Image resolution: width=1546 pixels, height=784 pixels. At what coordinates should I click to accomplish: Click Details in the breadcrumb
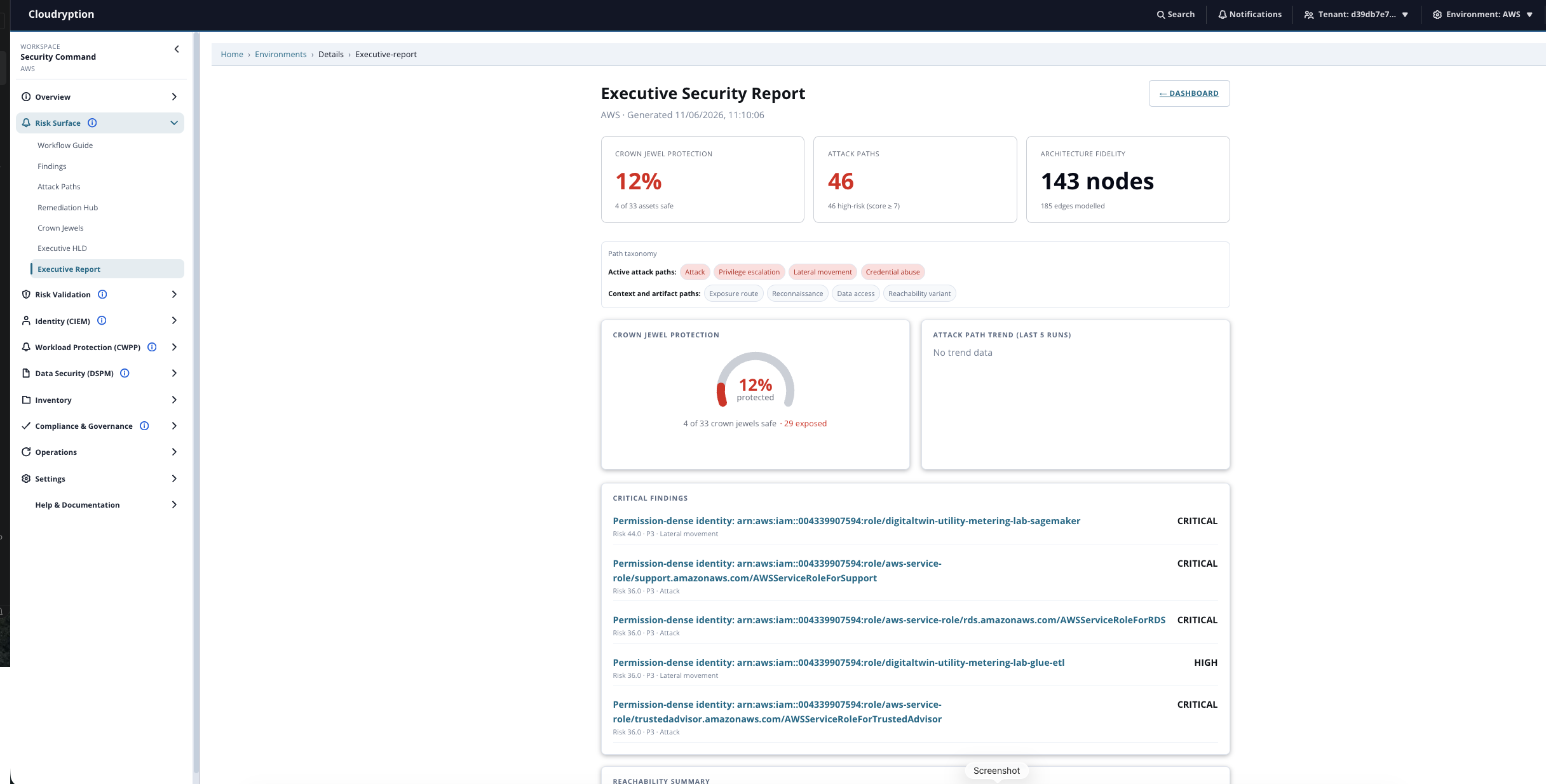[330, 55]
